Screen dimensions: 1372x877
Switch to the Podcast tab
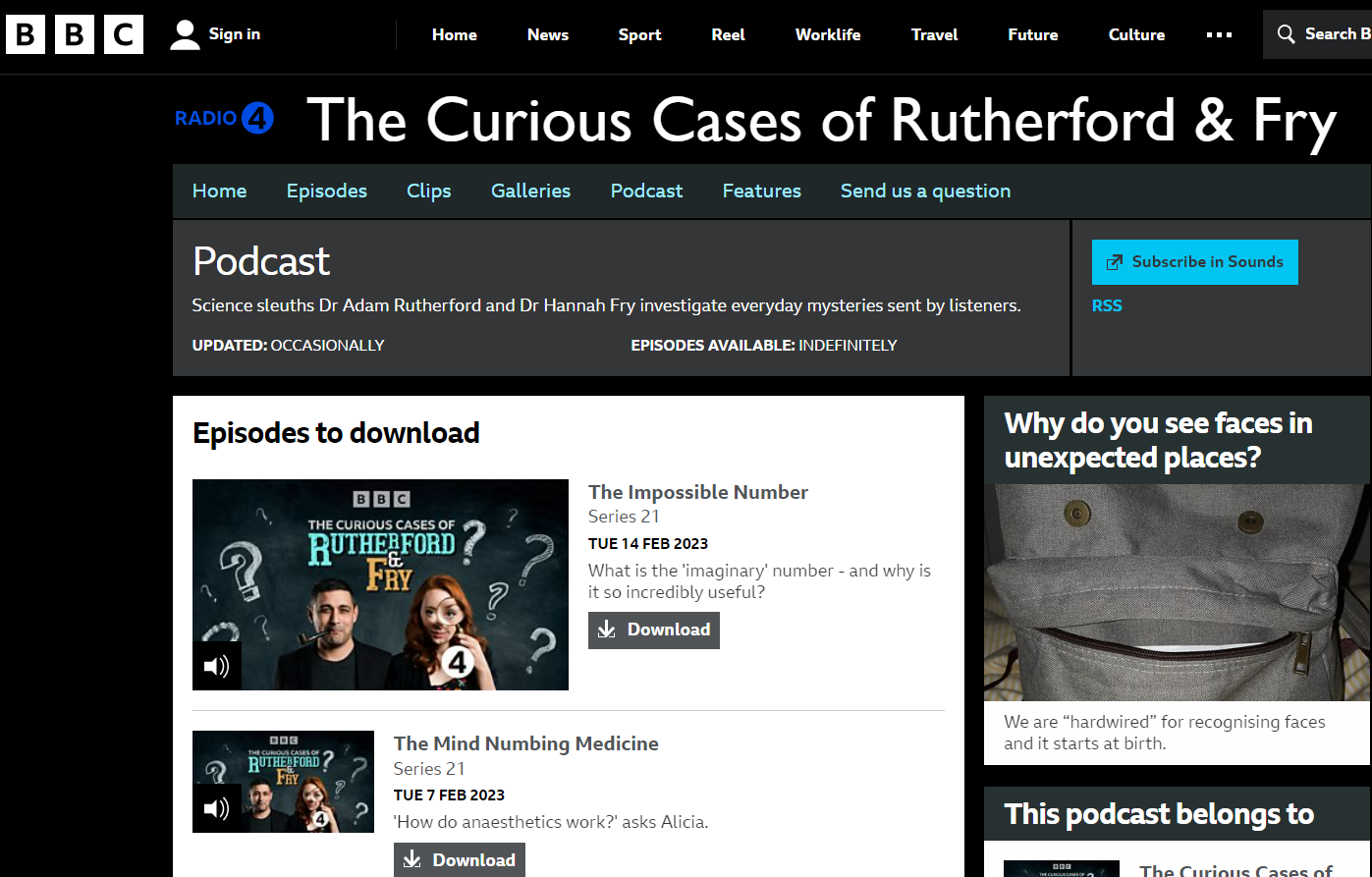tap(646, 192)
